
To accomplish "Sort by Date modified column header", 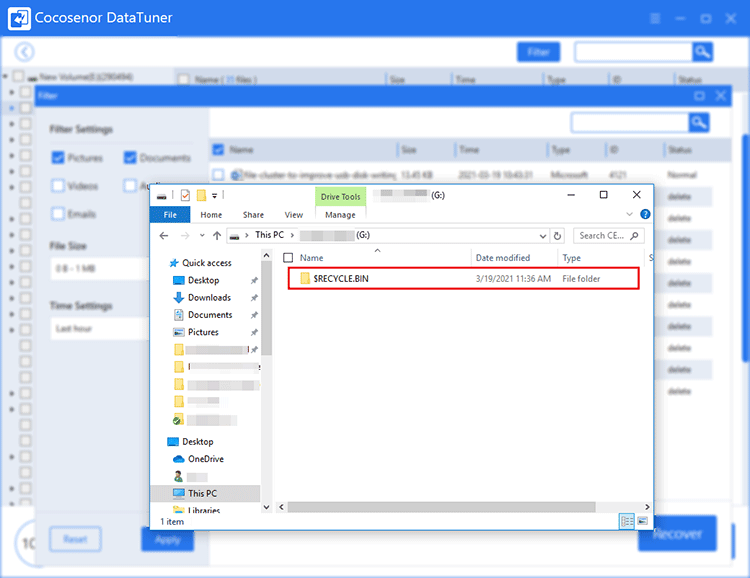I will point(503,258).
